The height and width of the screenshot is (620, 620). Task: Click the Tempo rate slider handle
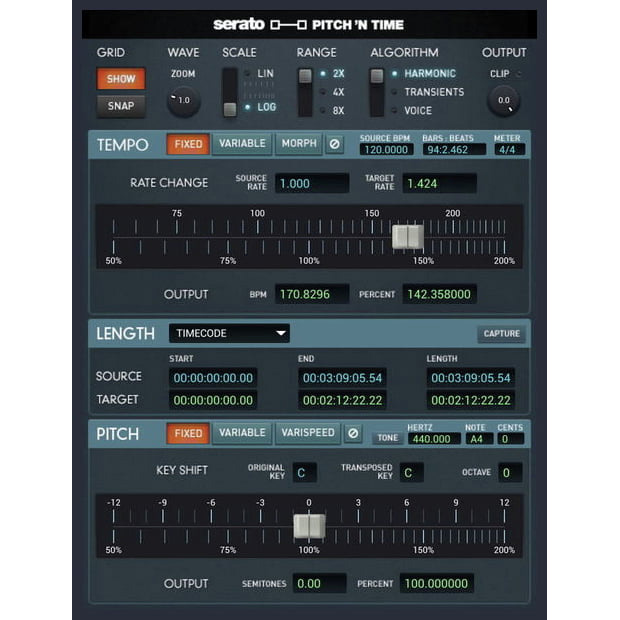click(x=408, y=237)
